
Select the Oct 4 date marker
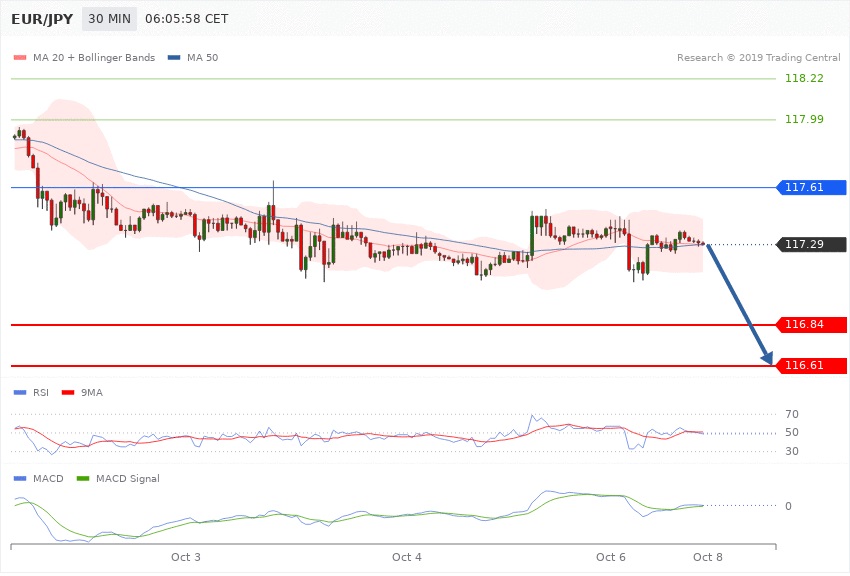point(407,556)
